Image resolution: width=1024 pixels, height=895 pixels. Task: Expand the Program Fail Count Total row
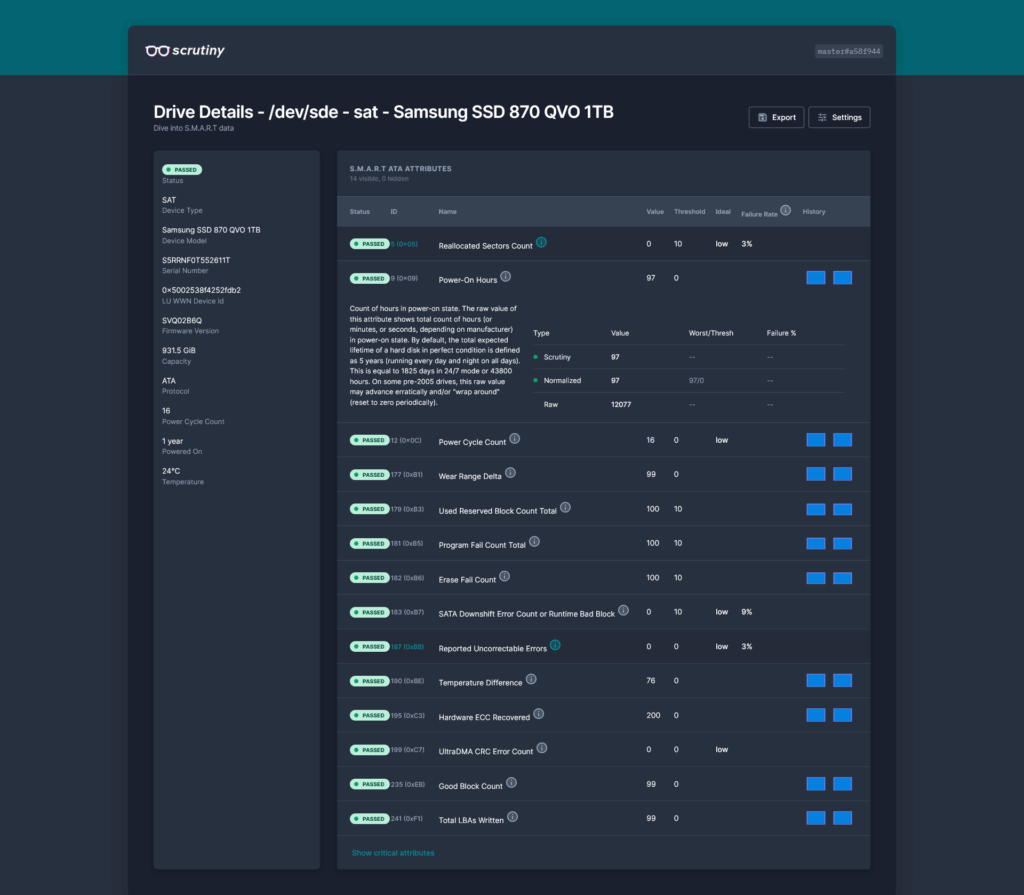pos(603,544)
